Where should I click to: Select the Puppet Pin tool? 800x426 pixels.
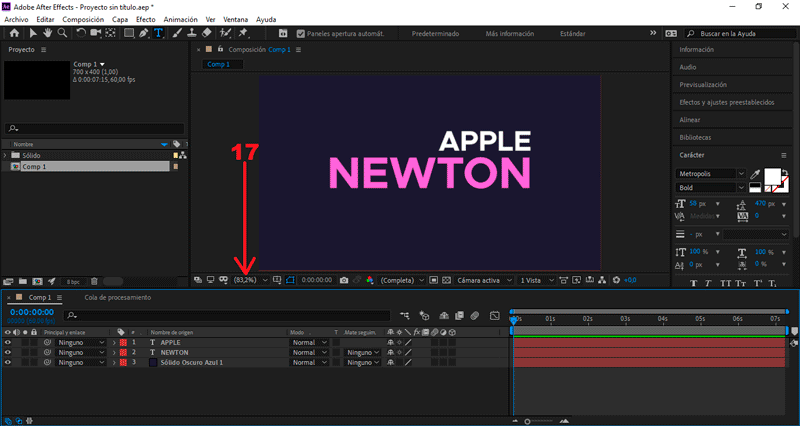[x=243, y=33]
